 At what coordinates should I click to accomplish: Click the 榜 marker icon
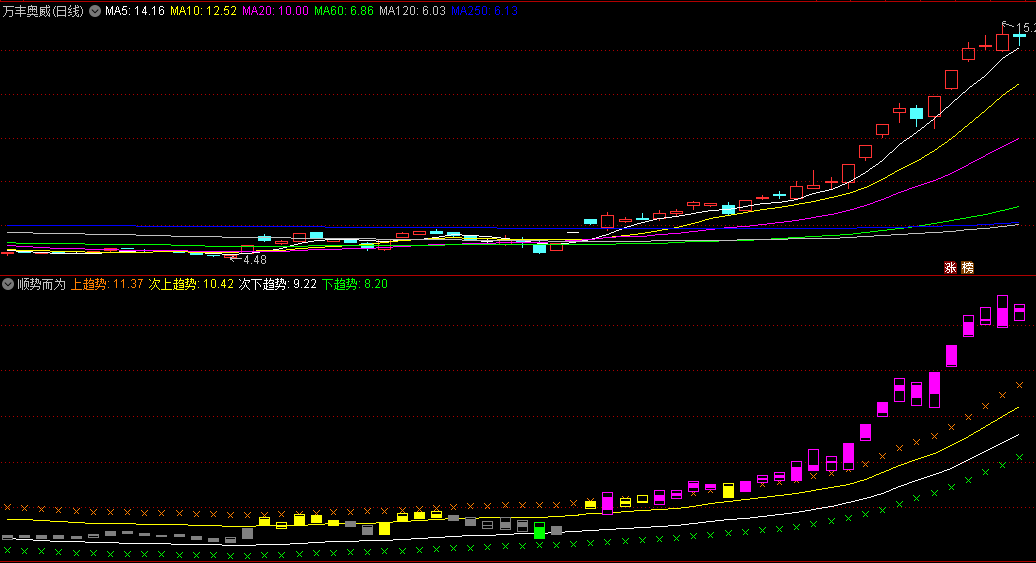pyautogui.click(x=967, y=268)
